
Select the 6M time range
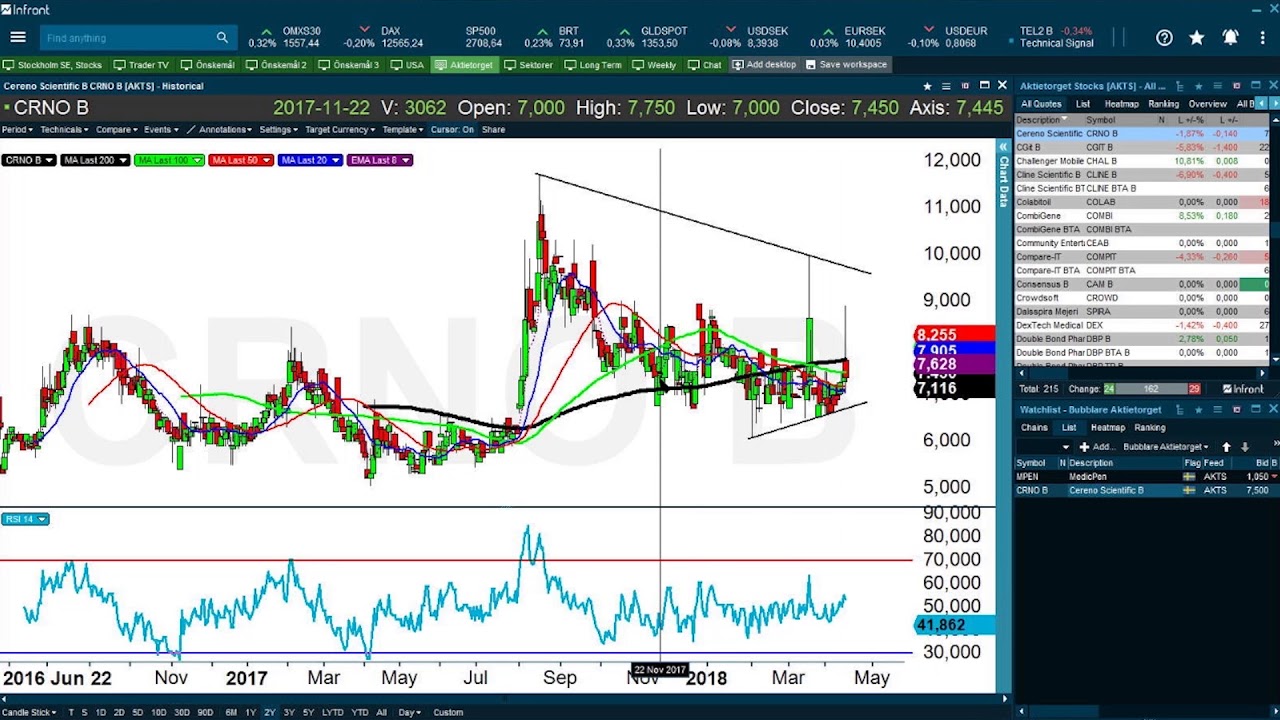(231, 712)
